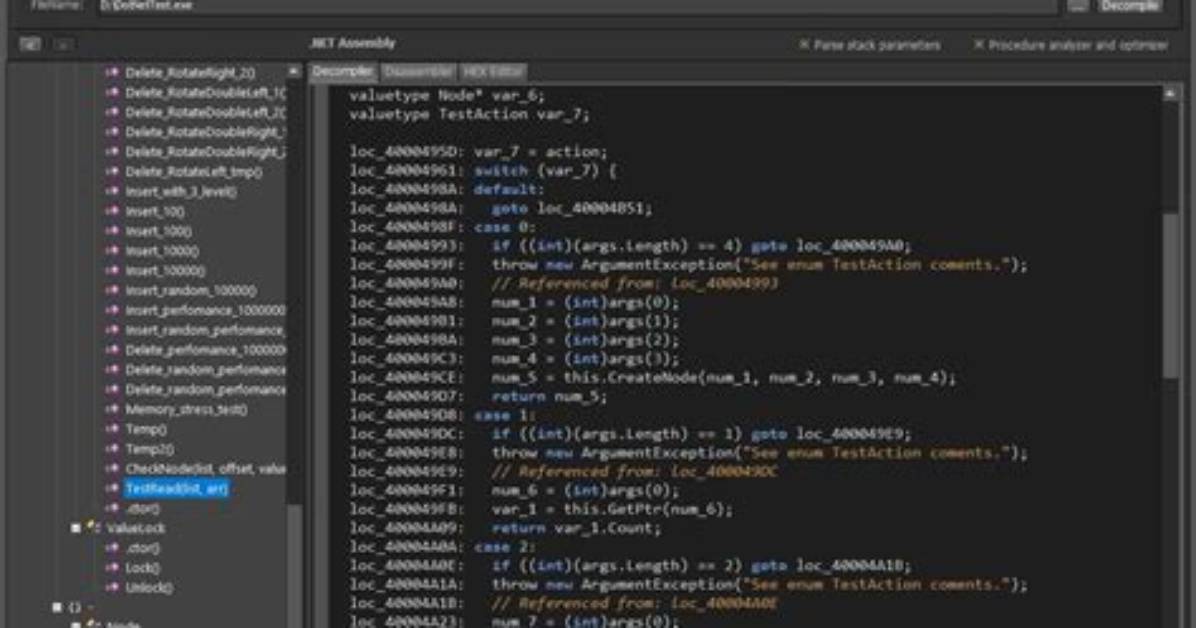The width and height of the screenshot is (1196, 628).
Task: Collapse the ValueLock class node
Action: click(76, 528)
